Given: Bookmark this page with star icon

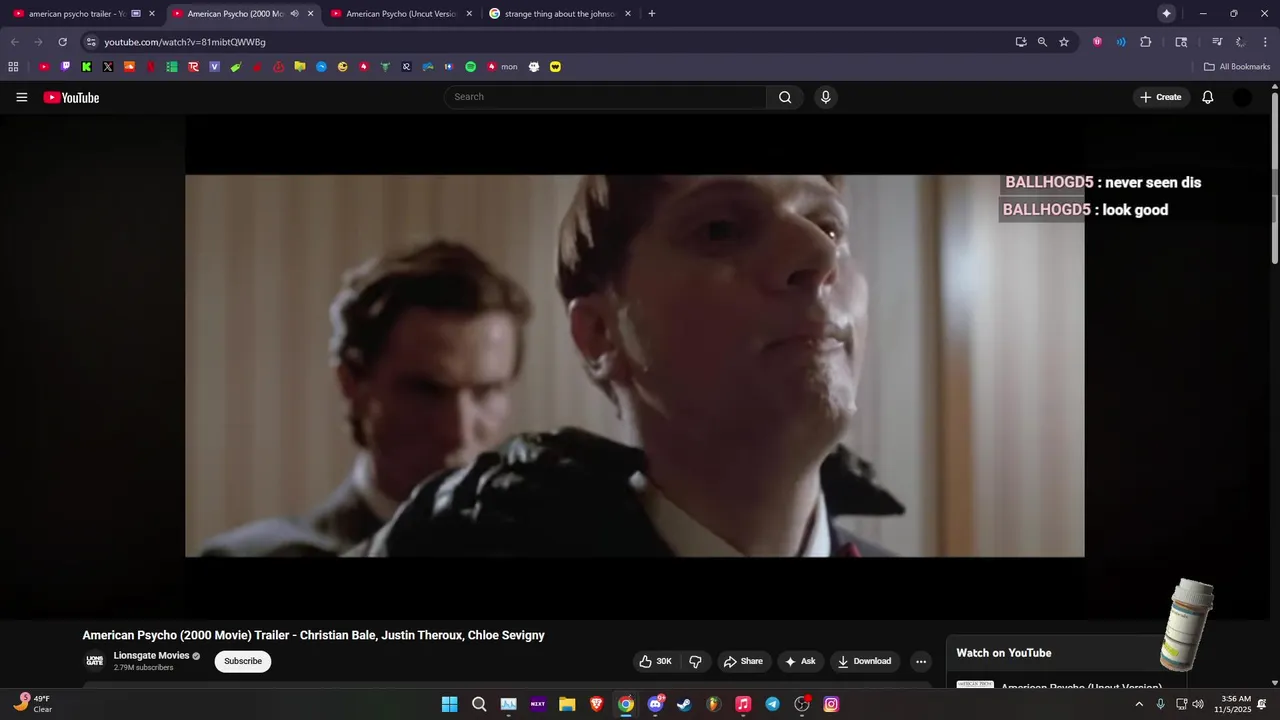Looking at the screenshot, I should (x=1064, y=42).
